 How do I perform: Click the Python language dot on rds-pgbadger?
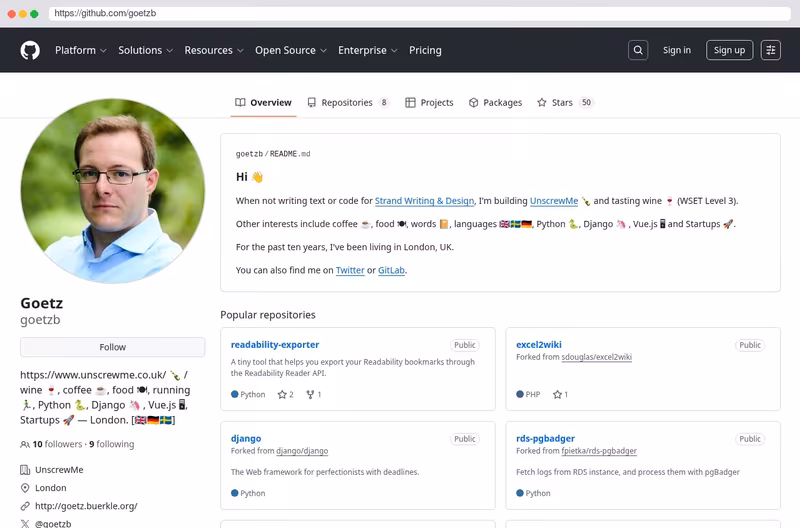(x=520, y=493)
